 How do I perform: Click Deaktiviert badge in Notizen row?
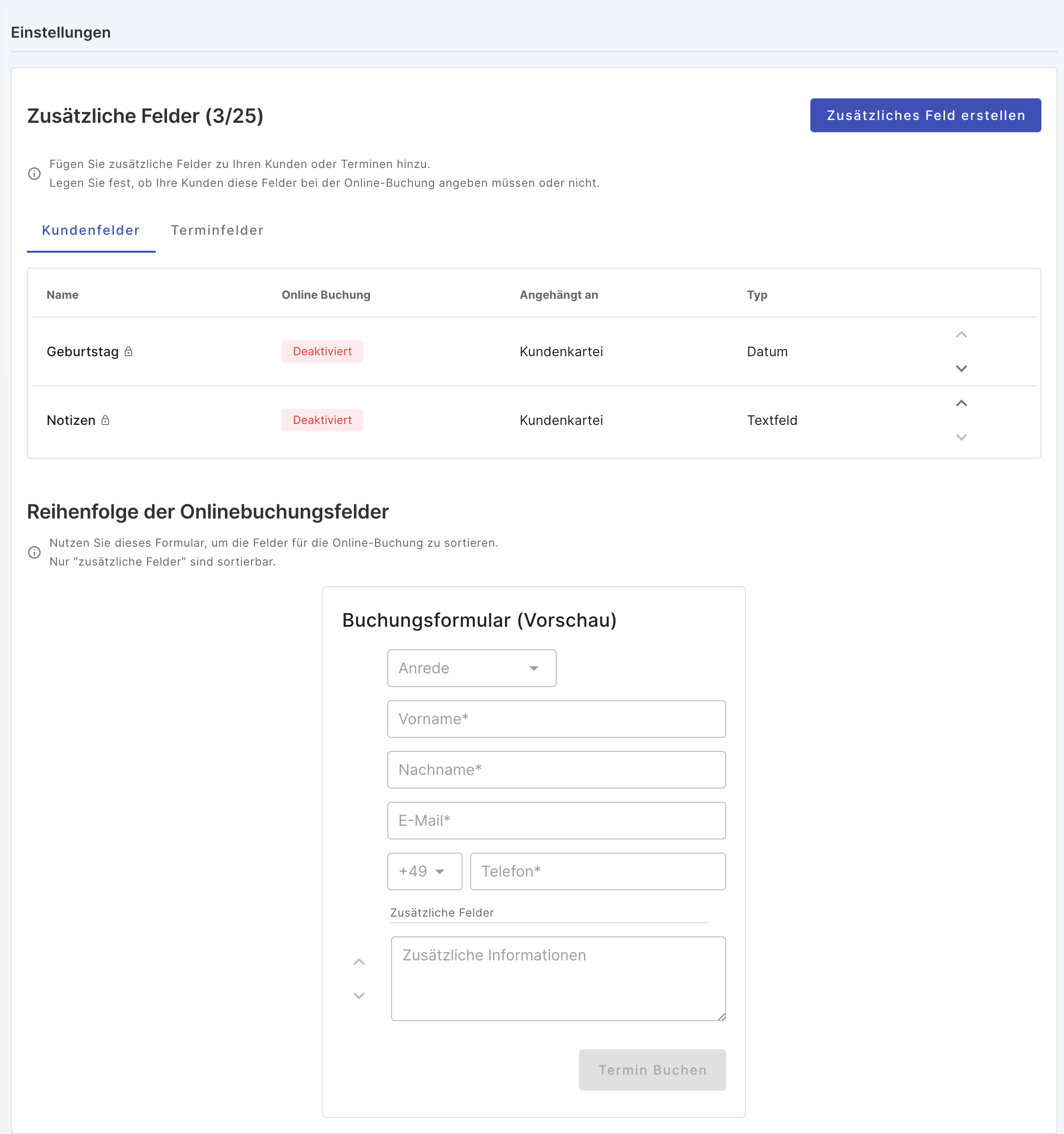(x=322, y=420)
